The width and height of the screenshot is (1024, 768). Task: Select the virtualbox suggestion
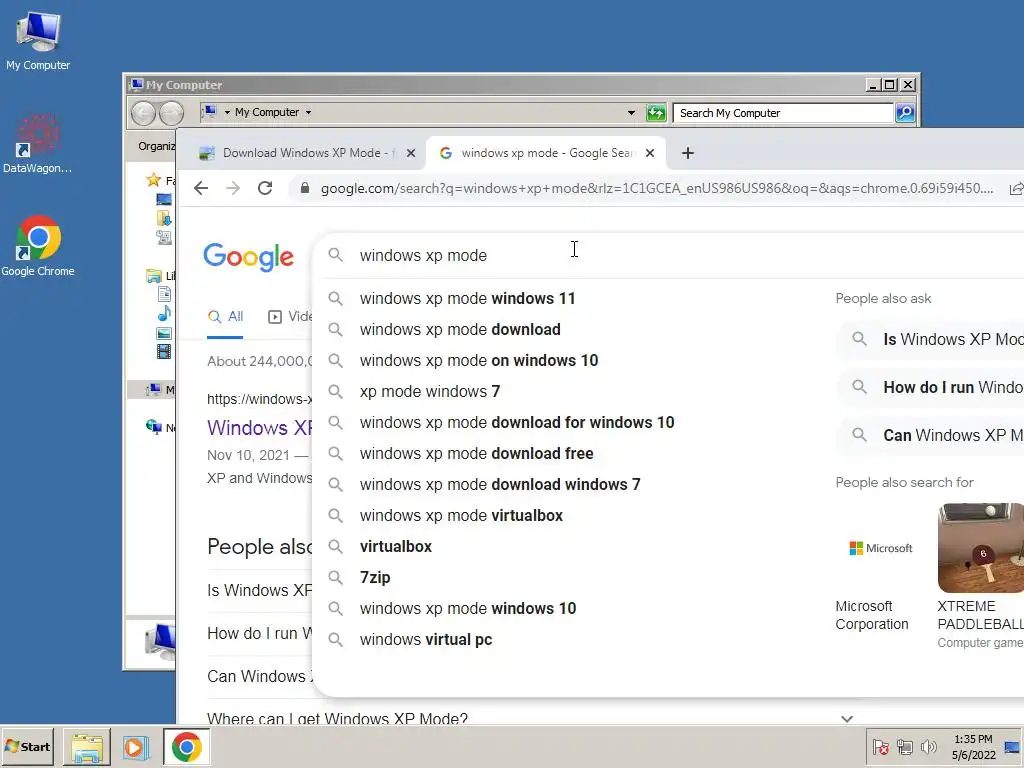(x=396, y=547)
